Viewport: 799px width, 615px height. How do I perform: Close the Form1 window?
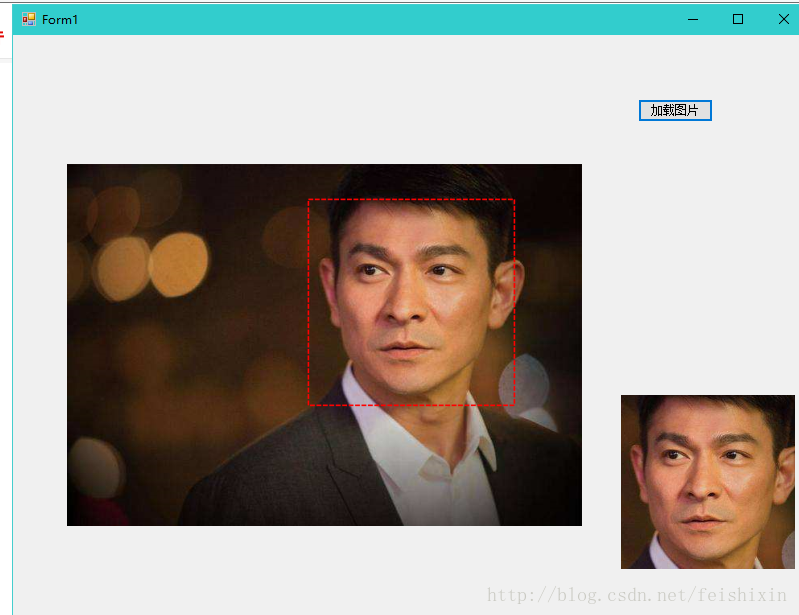pyautogui.click(x=784, y=19)
